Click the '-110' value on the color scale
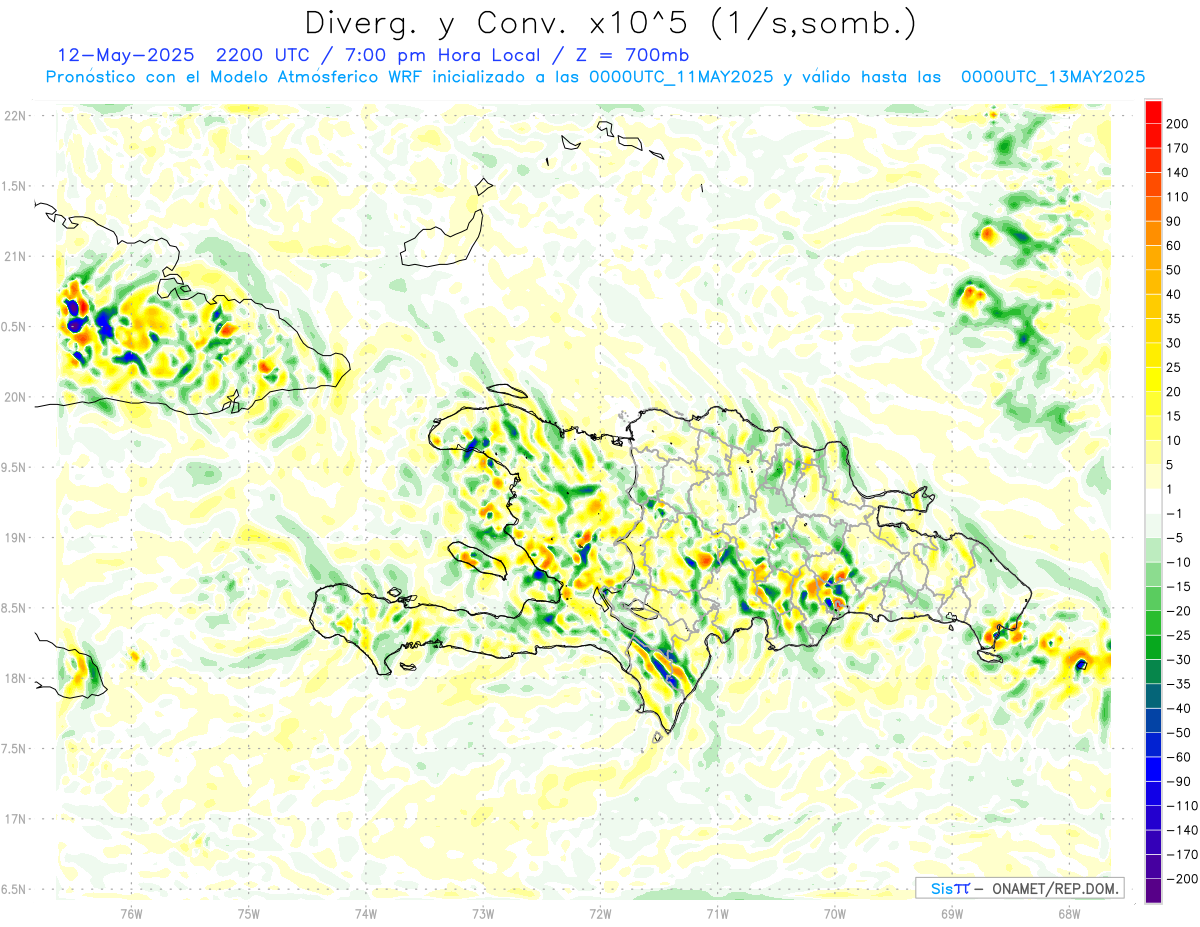Screen dimensions: 1200x927 click(x=1182, y=806)
